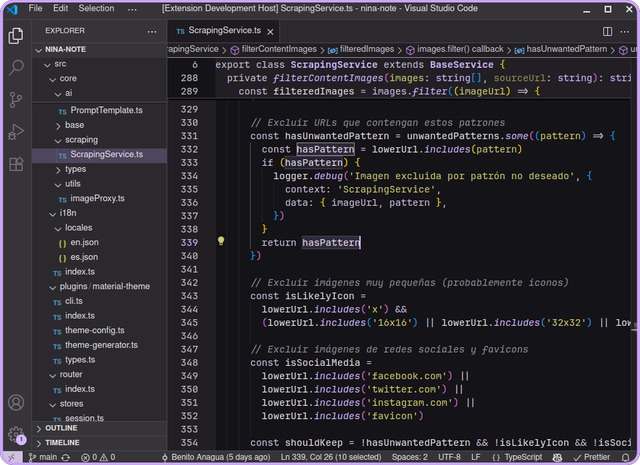
Task: Expand the OUTLINE section
Action: coord(61,428)
